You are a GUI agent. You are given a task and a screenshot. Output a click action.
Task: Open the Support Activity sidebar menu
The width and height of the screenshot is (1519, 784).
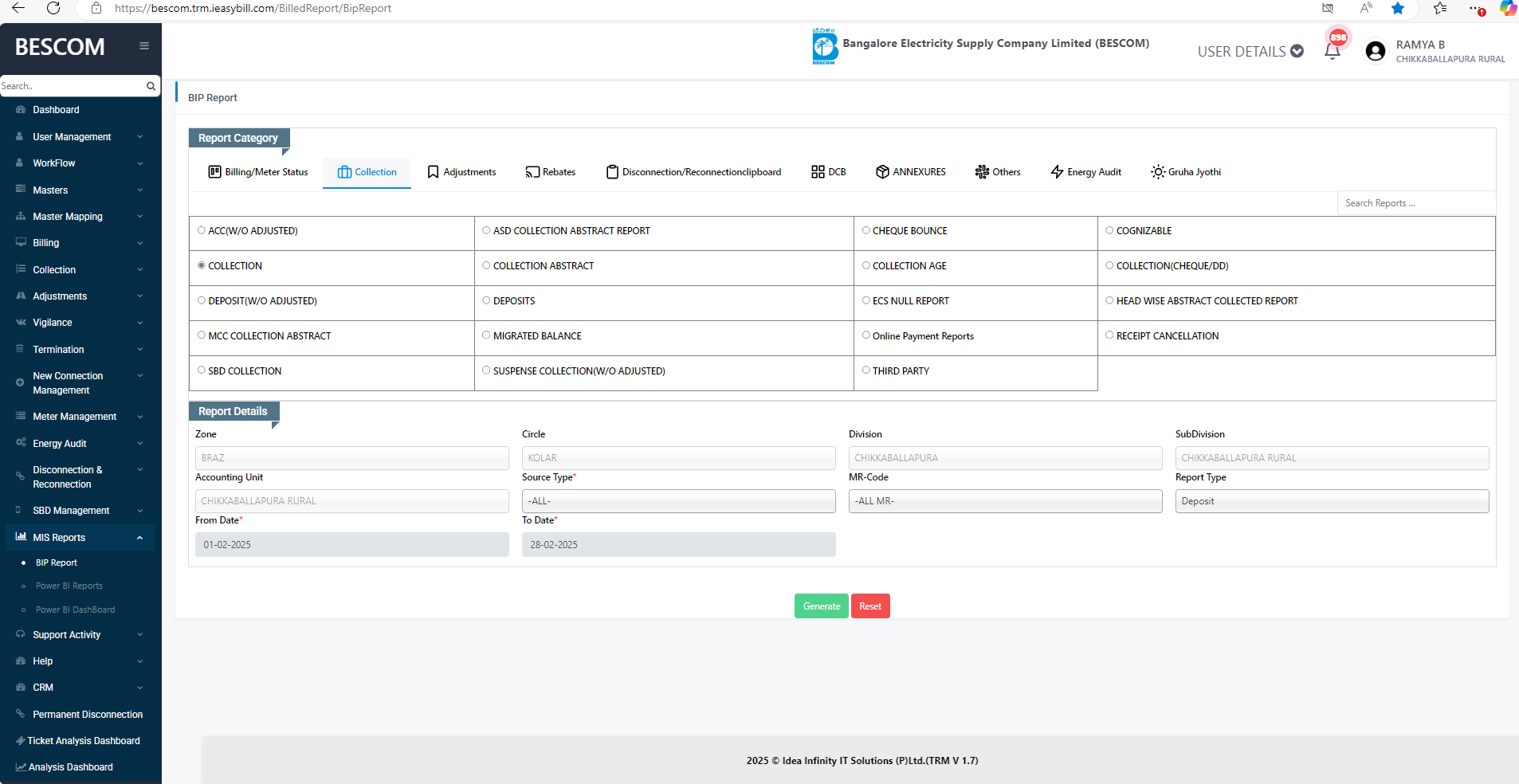[x=80, y=635]
